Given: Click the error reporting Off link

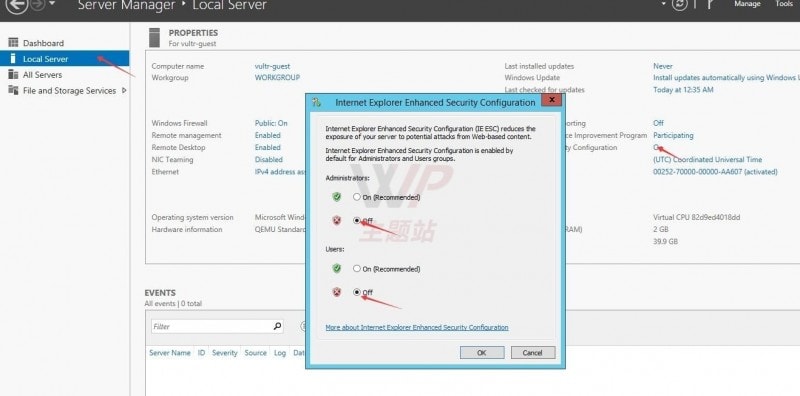Looking at the screenshot, I should pyautogui.click(x=658, y=123).
